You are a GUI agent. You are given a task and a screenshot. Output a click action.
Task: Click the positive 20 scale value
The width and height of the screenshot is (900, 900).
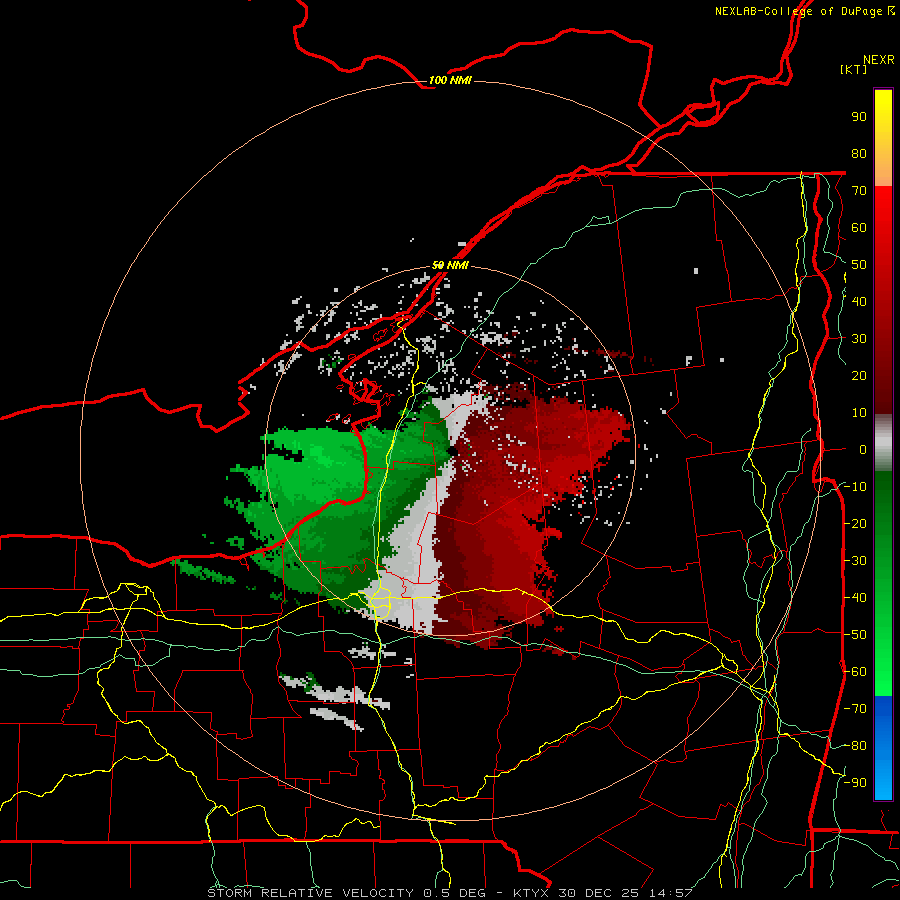coord(859,376)
